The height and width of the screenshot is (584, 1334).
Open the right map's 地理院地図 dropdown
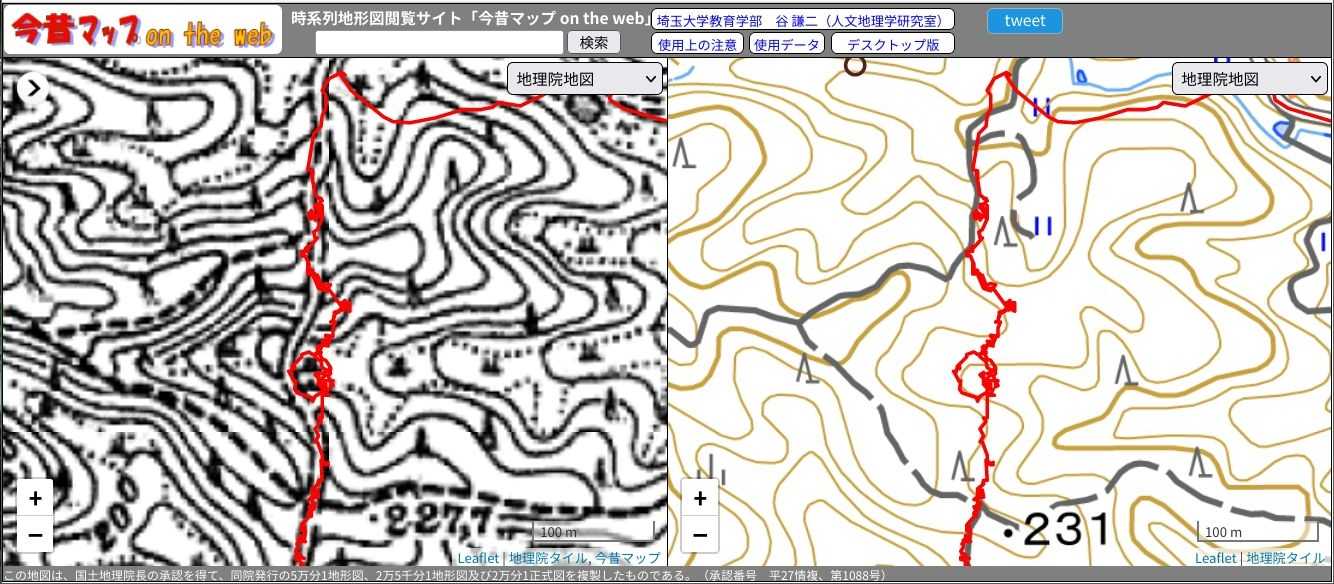pyautogui.click(x=1249, y=79)
